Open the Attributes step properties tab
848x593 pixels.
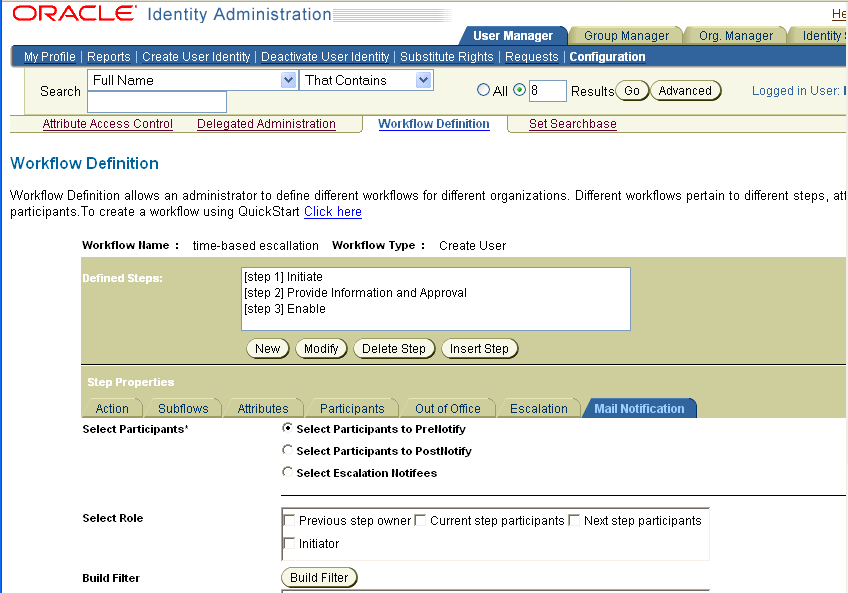point(263,408)
